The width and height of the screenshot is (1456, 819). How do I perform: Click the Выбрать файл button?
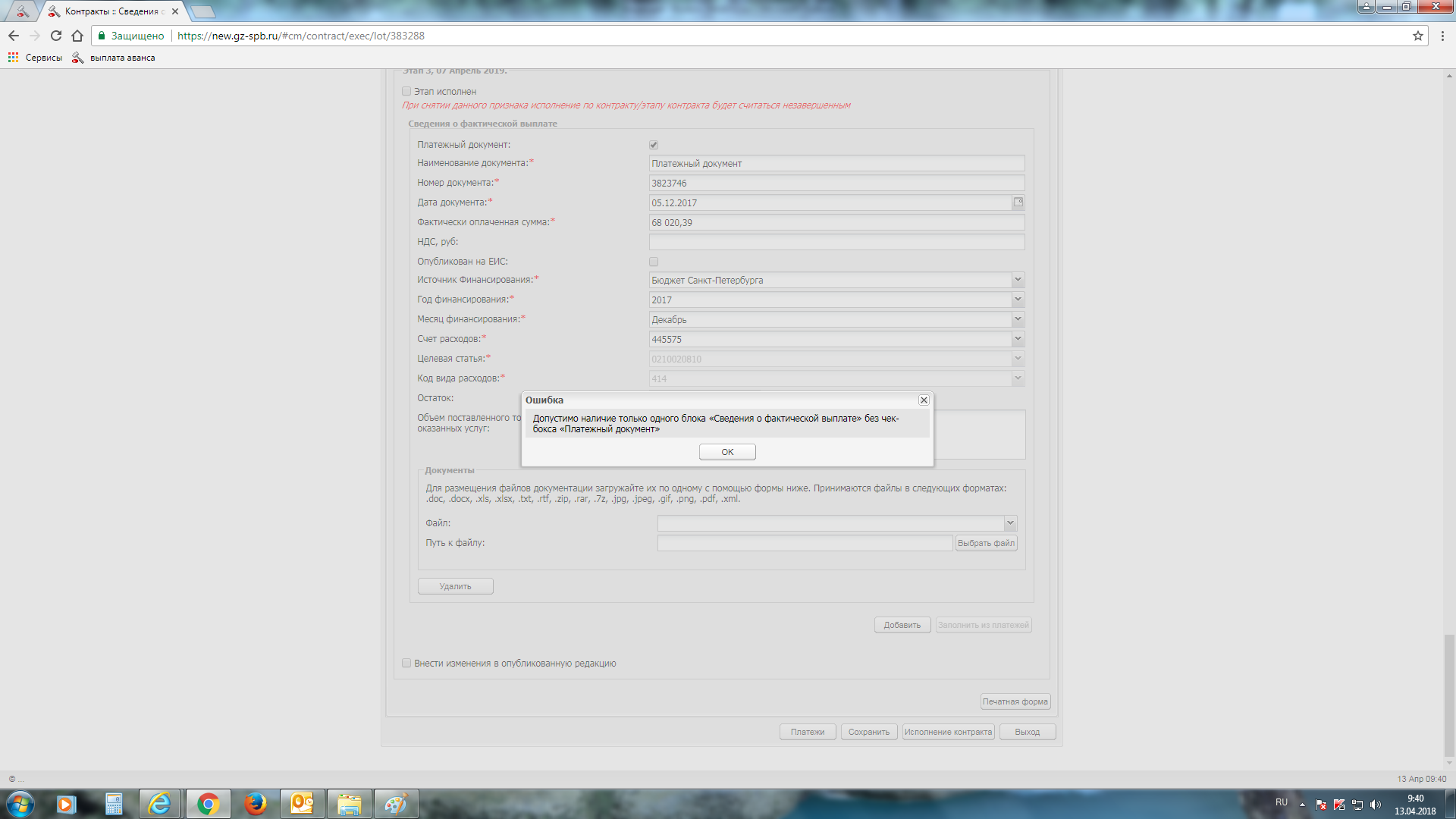click(x=986, y=543)
